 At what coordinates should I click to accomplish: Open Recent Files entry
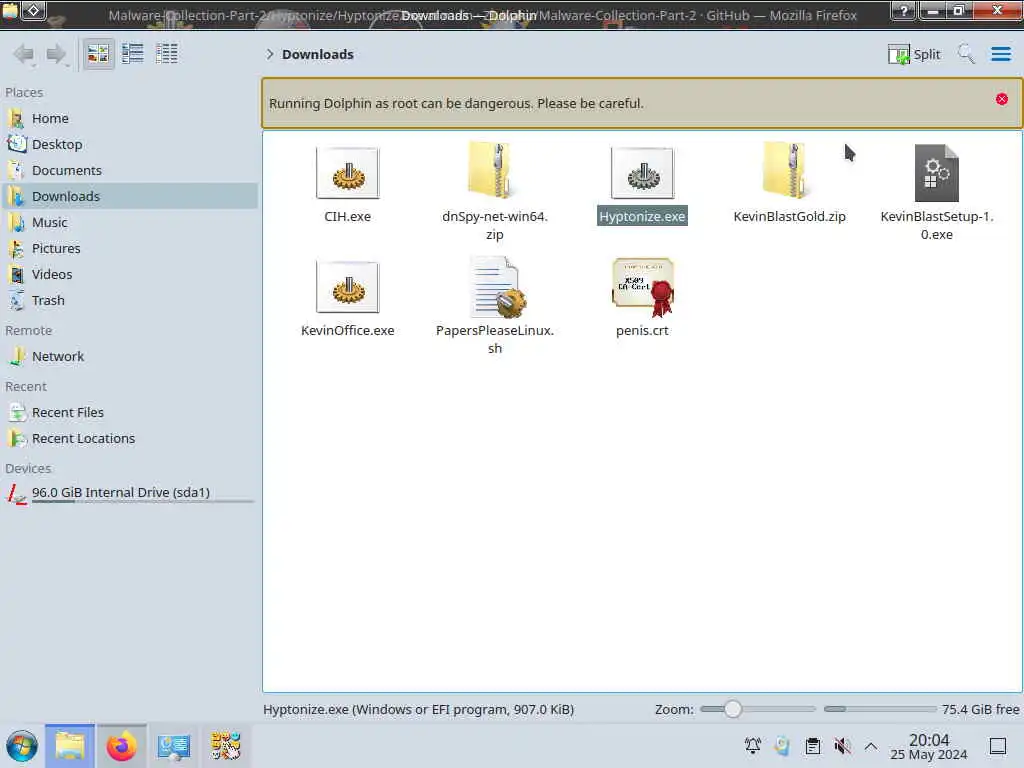point(129,413)
